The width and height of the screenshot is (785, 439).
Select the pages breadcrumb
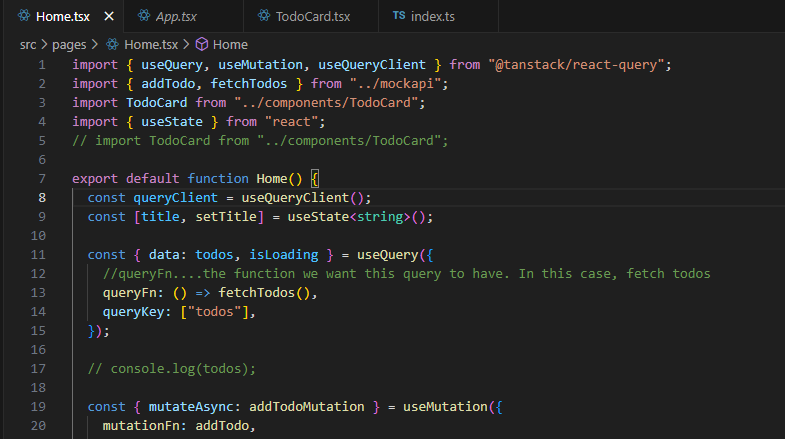click(69, 45)
